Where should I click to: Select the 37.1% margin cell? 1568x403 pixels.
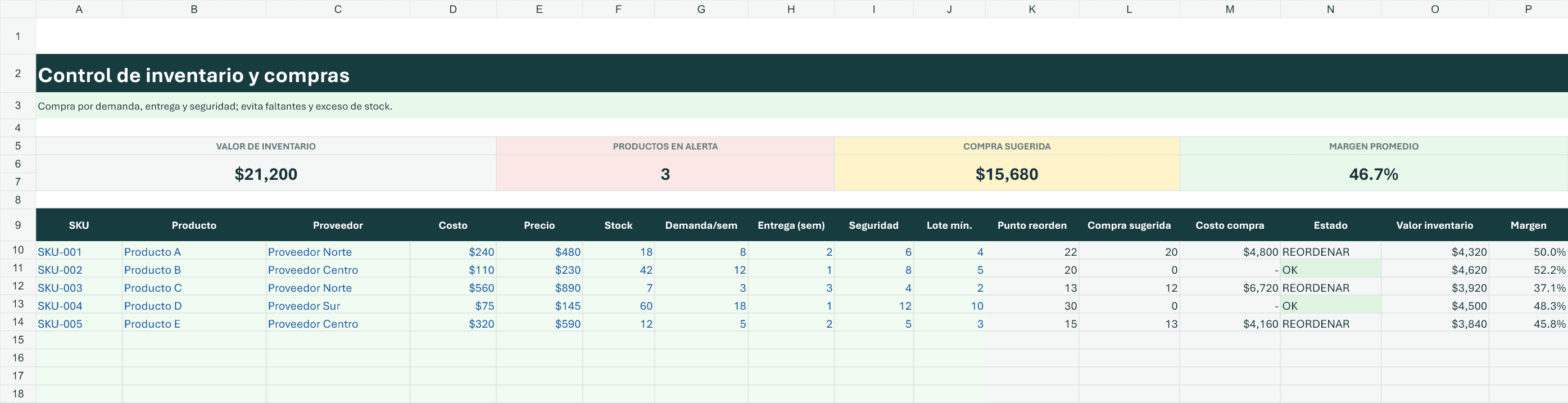[x=1528, y=287]
